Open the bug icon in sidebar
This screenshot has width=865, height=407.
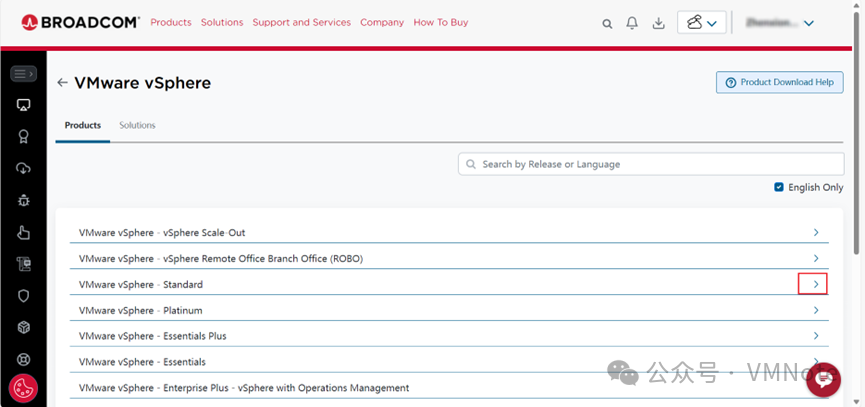23,200
